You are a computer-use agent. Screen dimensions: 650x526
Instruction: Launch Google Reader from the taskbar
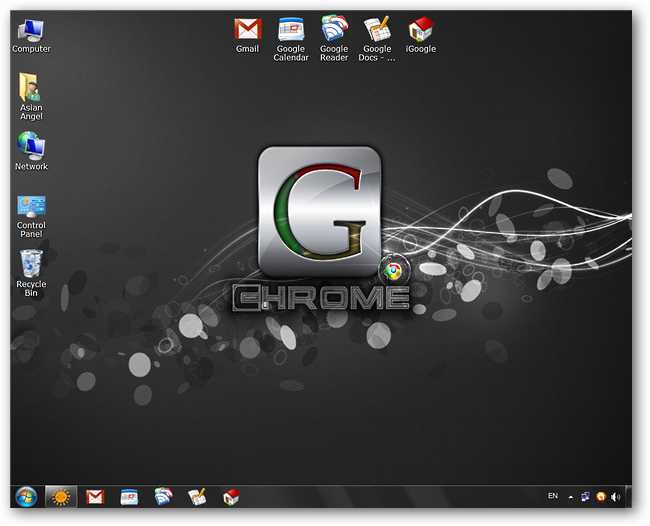[x=163, y=497]
